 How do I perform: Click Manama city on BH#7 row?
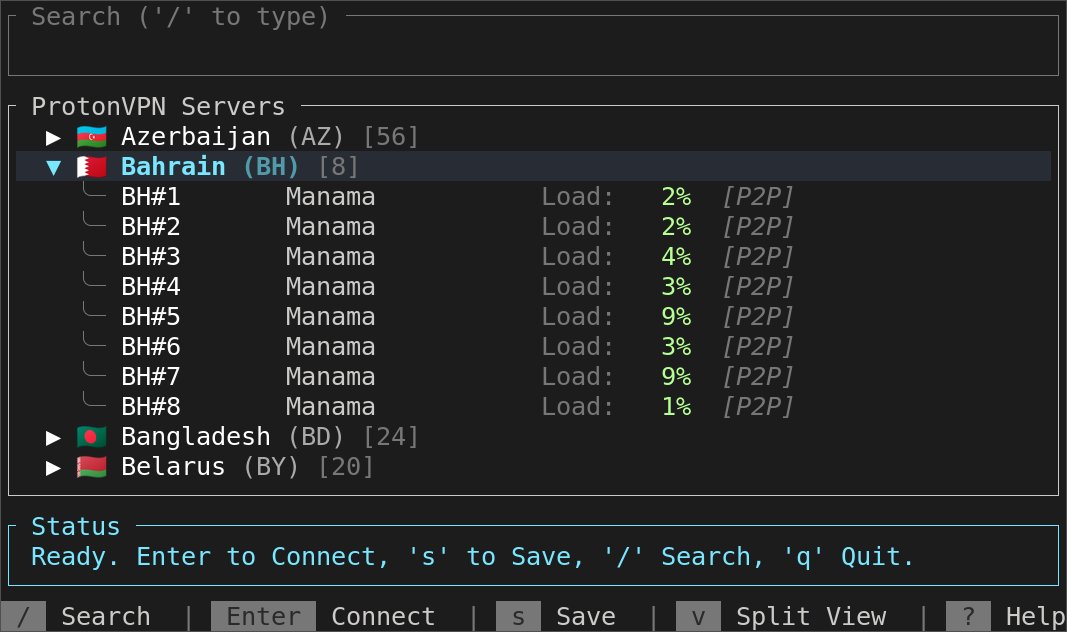click(x=330, y=376)
